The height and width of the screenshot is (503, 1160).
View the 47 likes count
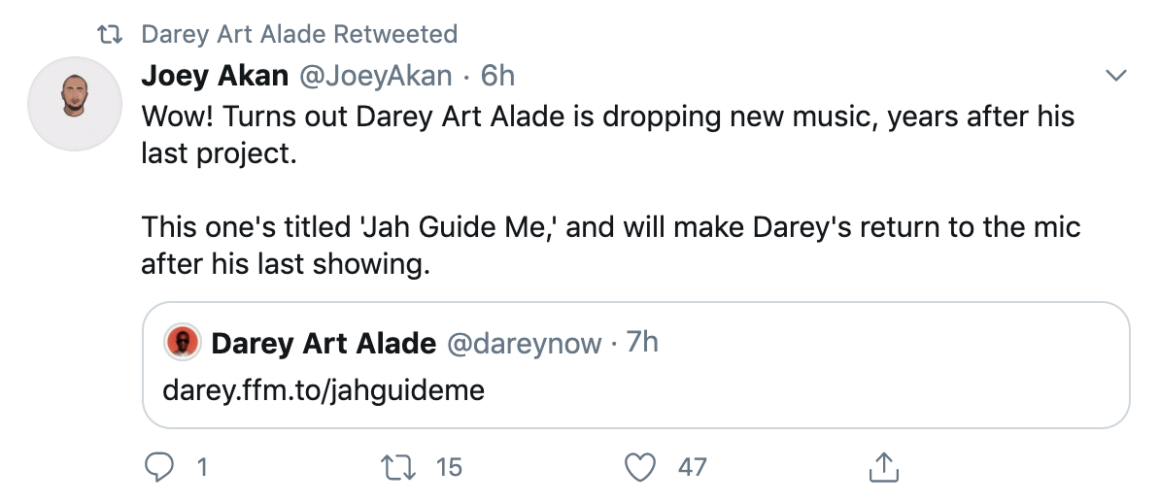(692, 466)
